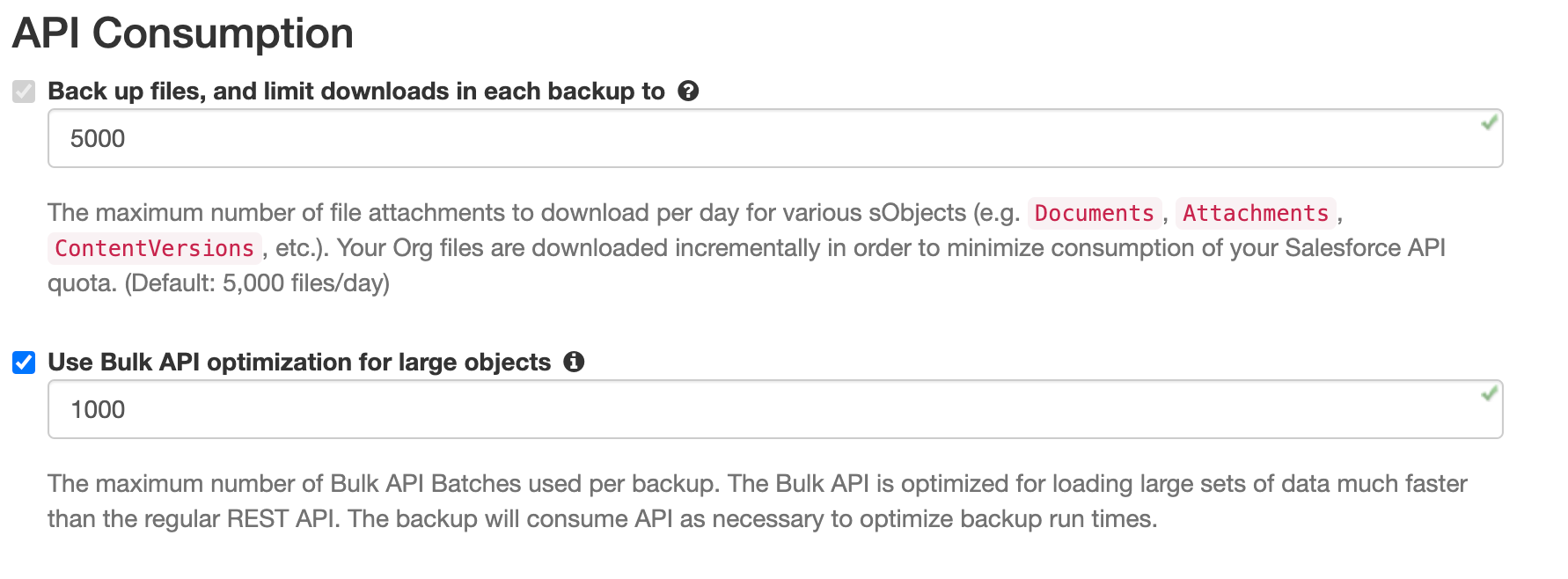This screenshot has height=579, width=1568.
Task: Click the Use Bulk API optimization label
Action: pyautogui.click(x=299, y=362)
